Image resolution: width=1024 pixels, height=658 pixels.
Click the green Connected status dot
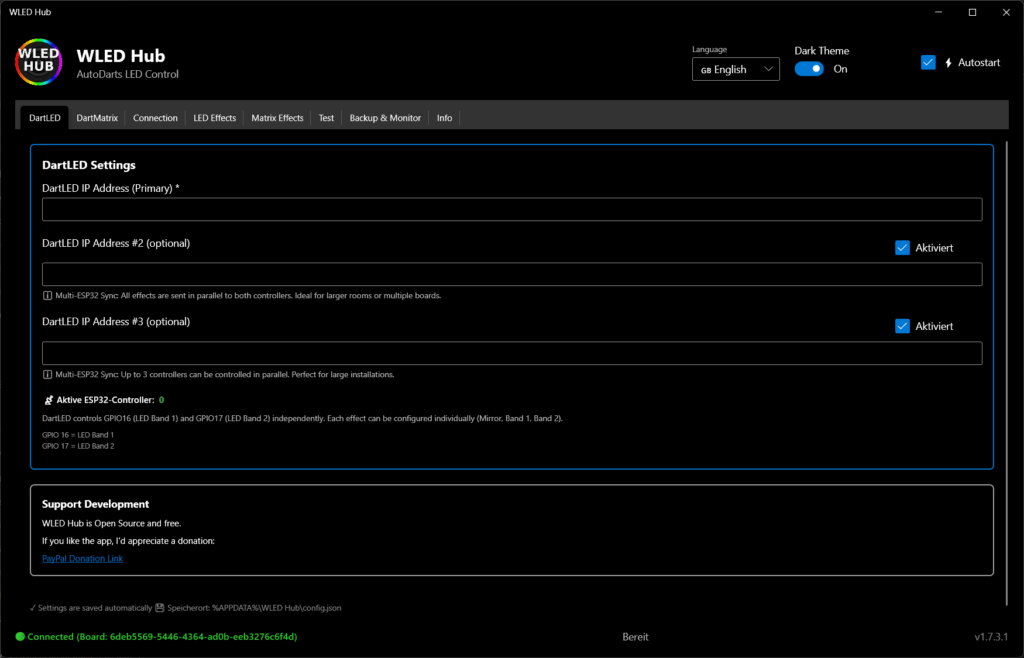20,636
